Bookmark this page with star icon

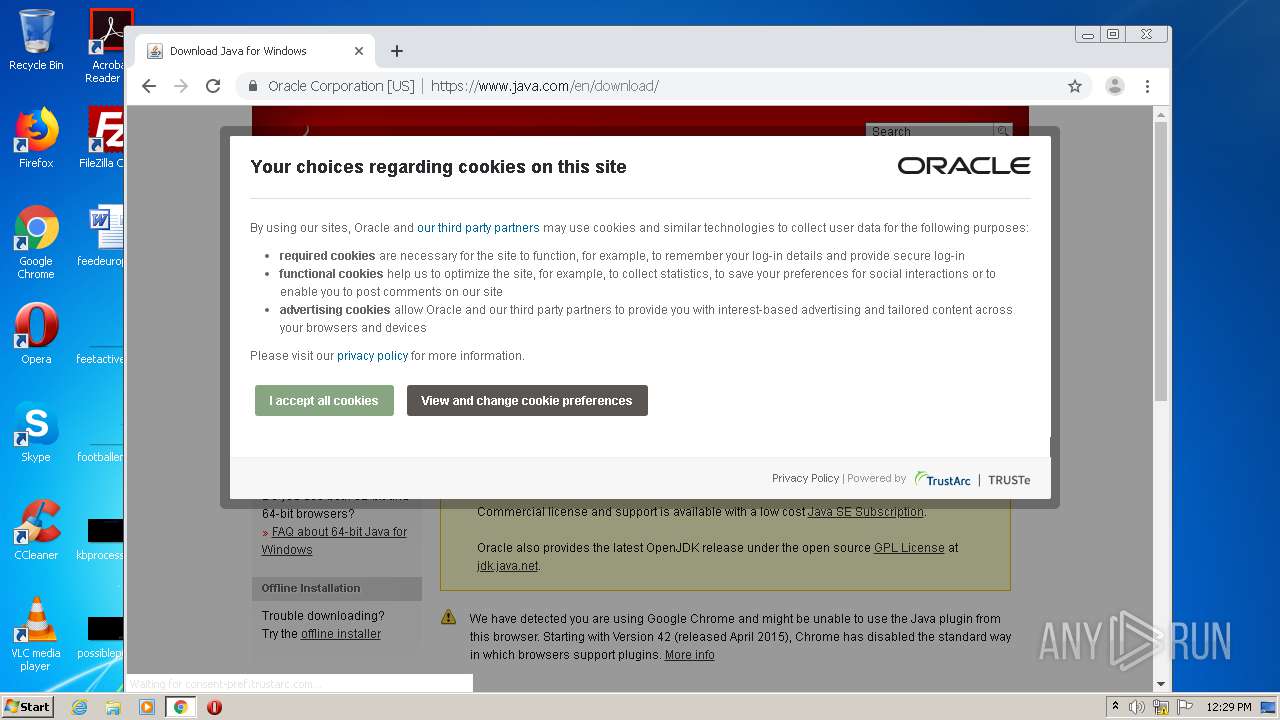point(1075,86)
